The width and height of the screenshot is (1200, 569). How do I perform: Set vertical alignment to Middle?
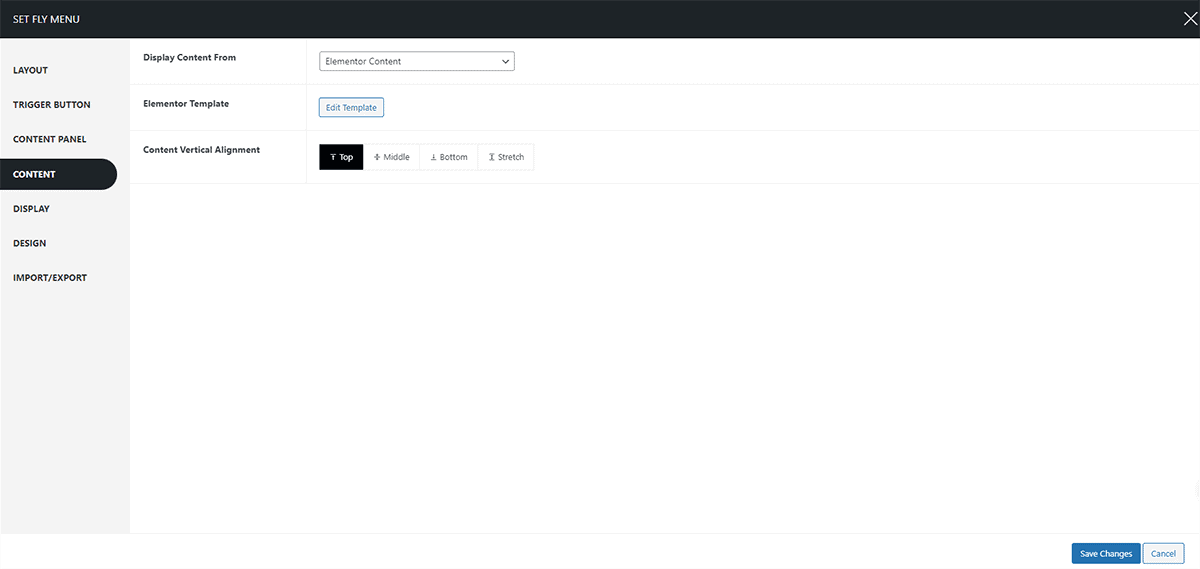coord(392,157)
